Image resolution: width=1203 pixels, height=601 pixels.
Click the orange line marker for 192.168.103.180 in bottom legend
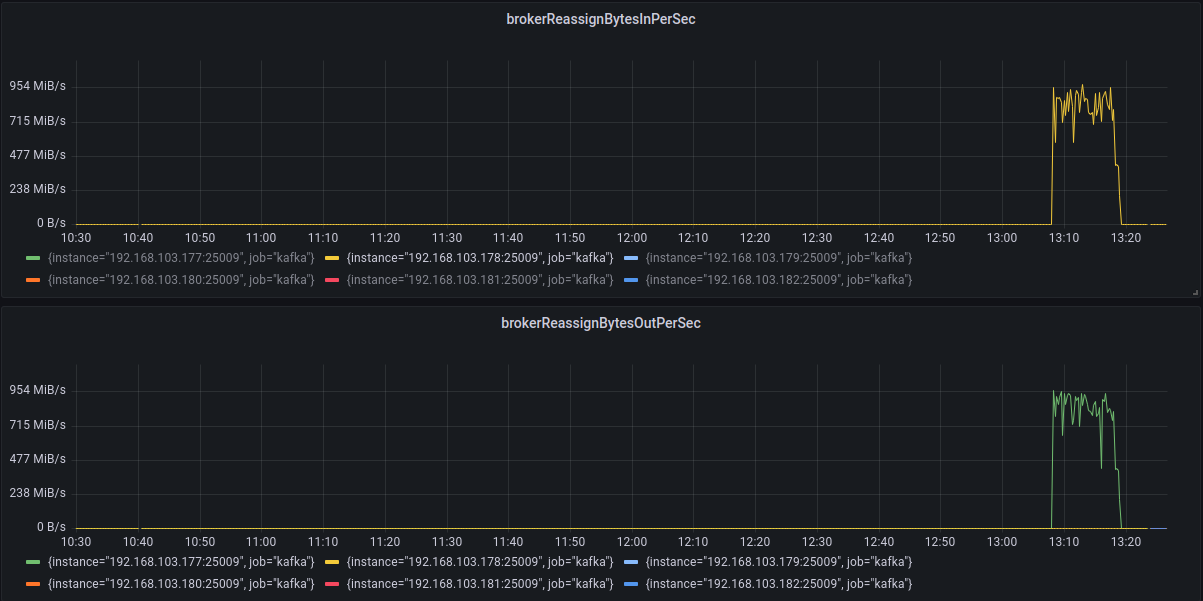[x=34, y=583]
